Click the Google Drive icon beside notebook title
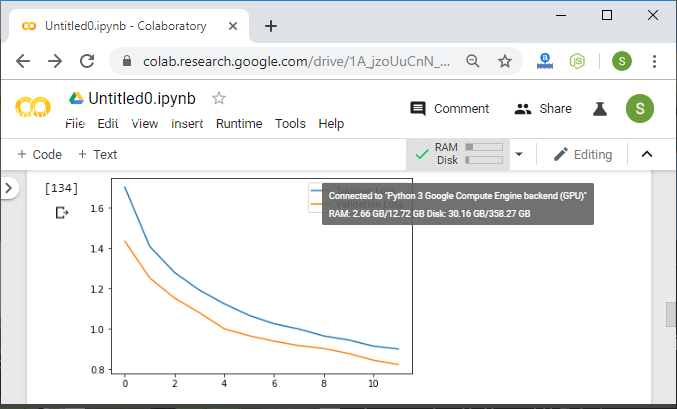 [76, 98]
